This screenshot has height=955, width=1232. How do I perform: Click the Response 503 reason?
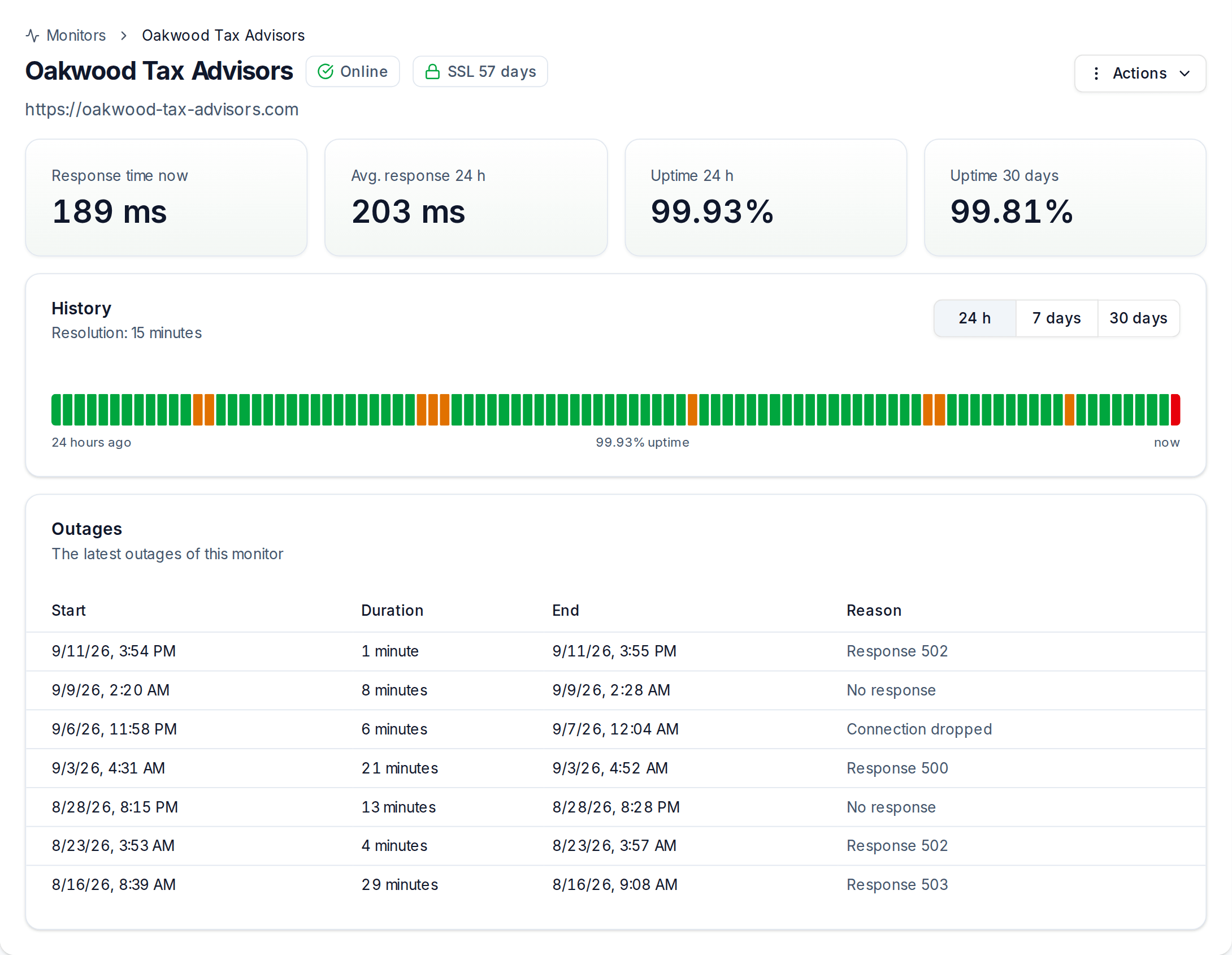click(897, 885)
